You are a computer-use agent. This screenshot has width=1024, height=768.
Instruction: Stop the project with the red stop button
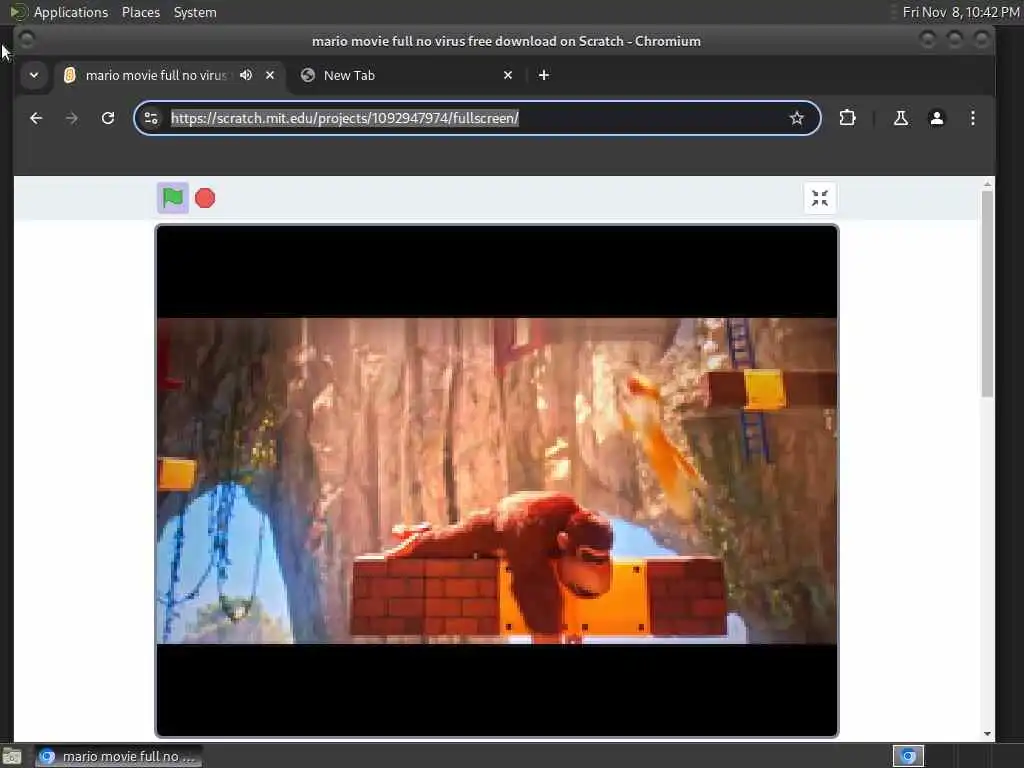coord(205,198)
